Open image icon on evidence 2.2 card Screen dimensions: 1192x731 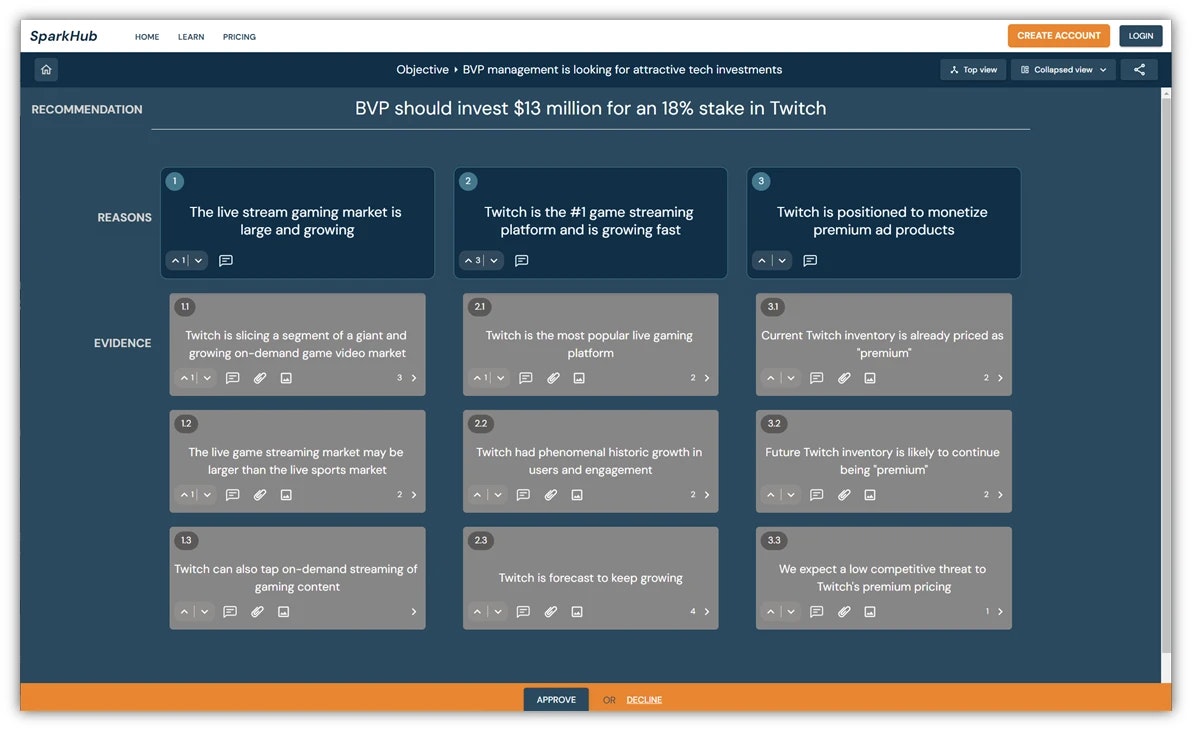(x=577, y=495)
